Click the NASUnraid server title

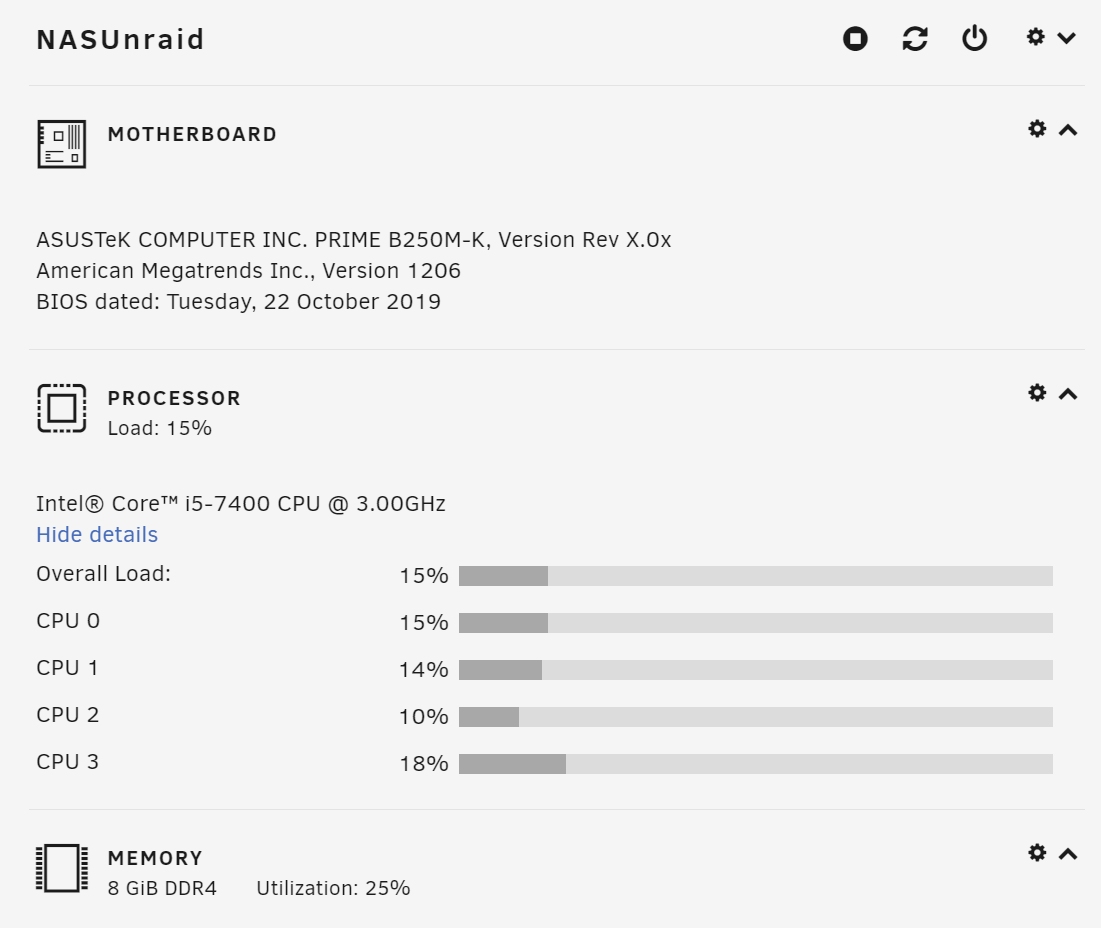tap(120, 39)
